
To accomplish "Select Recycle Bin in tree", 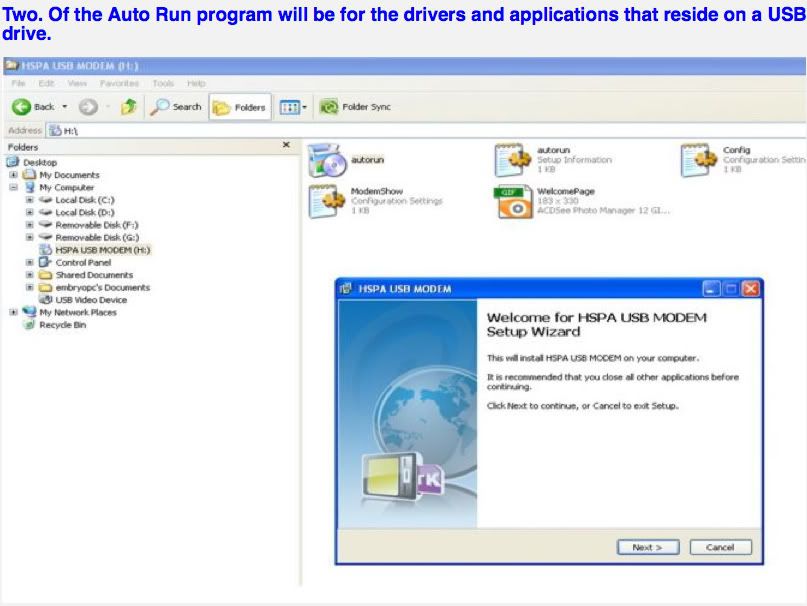I will (x=55, y=325).
